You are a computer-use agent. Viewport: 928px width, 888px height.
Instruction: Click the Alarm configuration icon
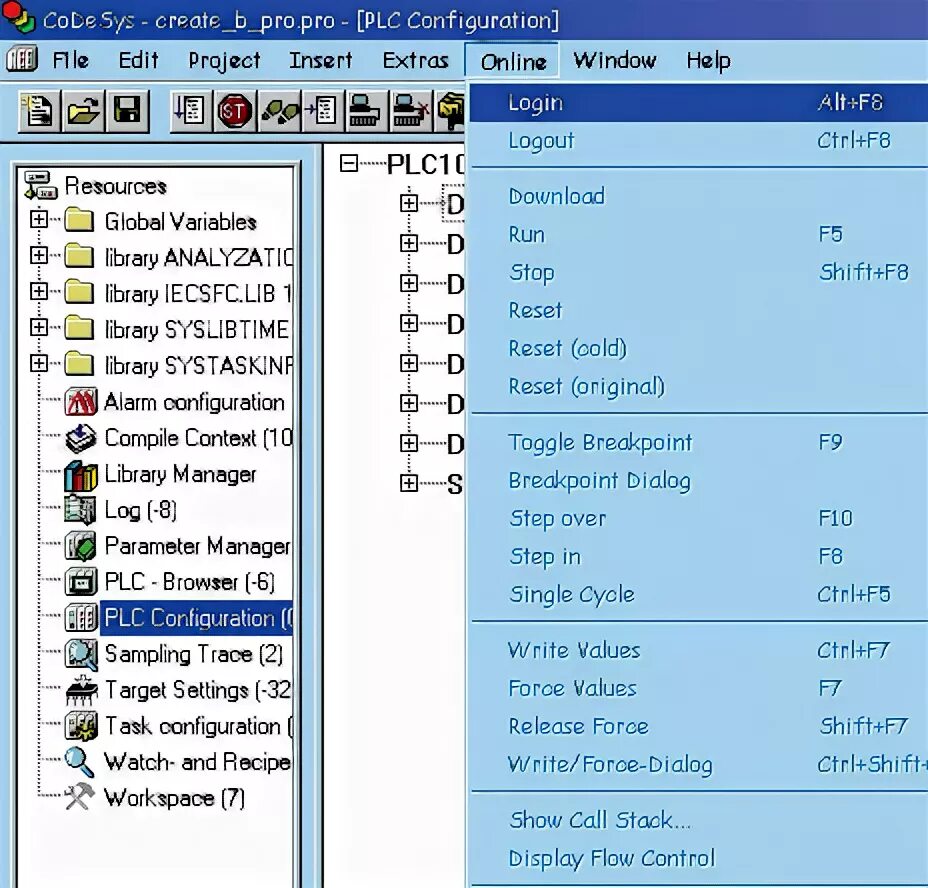80,403
